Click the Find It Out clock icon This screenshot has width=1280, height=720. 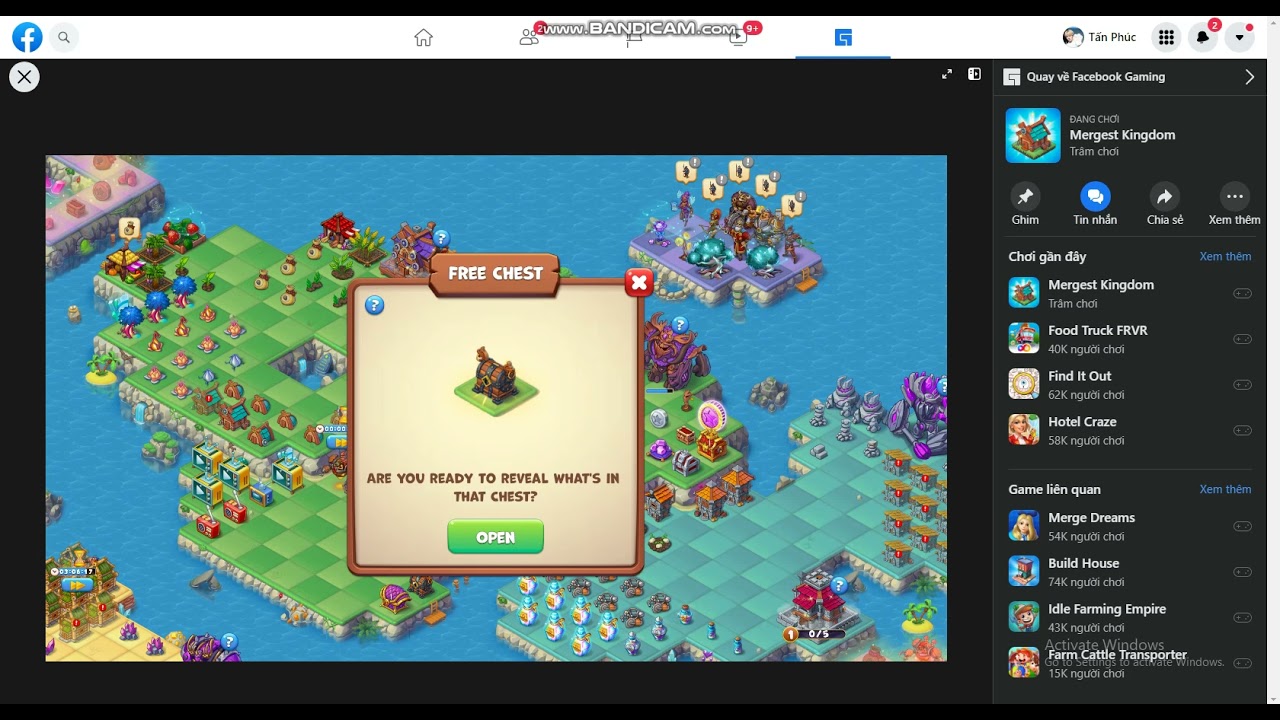click(1024, 384)
